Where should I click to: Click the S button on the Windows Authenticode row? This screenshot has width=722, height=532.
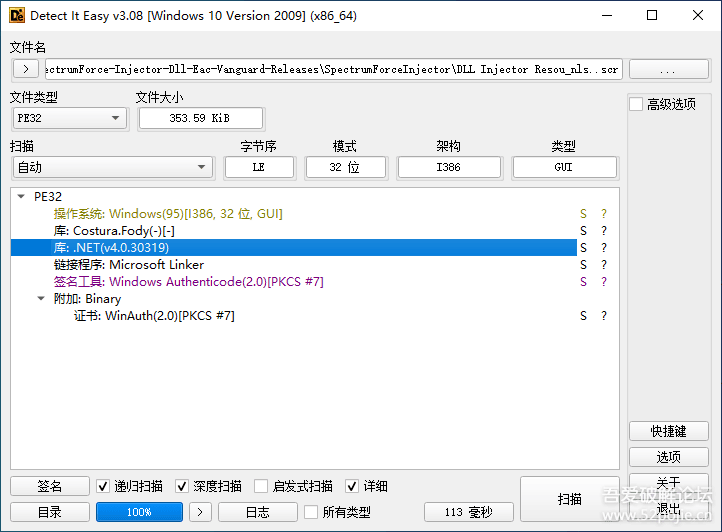(583, 282)
